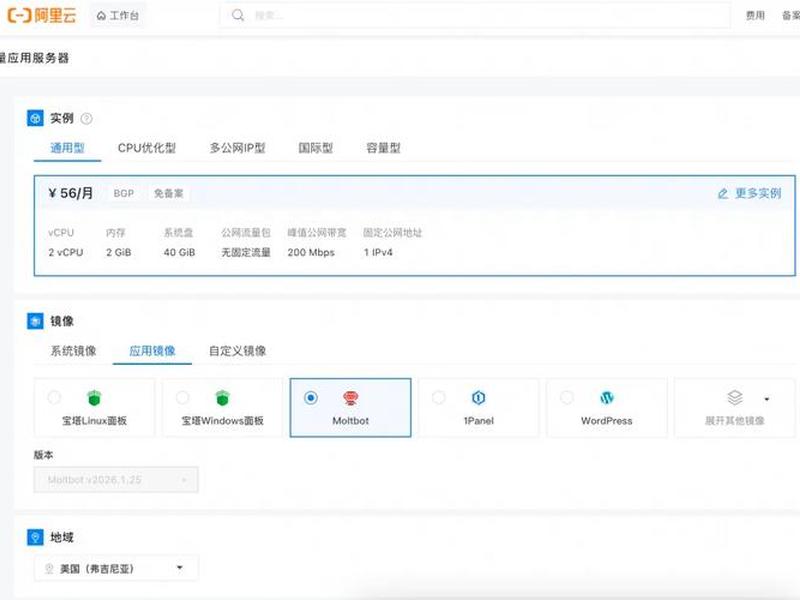Open the 美国（弗吉尼亚）region dropdown
Screen dimensions: 800x600
[x=116, y=568]
